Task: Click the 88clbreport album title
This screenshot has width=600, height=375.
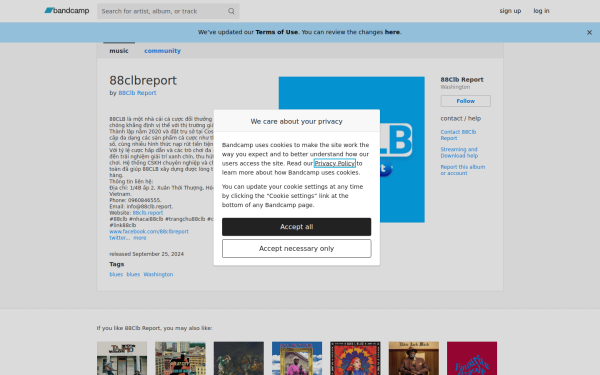Action: pyautogui.click(x=143, y=80)
